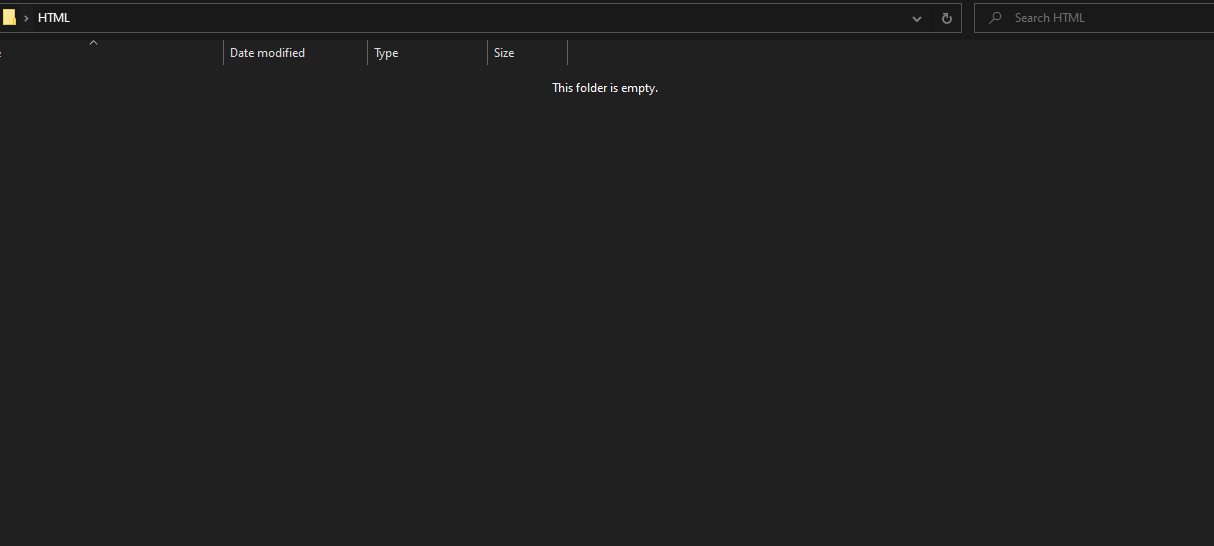
Task: Click the magnifier search icon
Action: tap(995, 18)
